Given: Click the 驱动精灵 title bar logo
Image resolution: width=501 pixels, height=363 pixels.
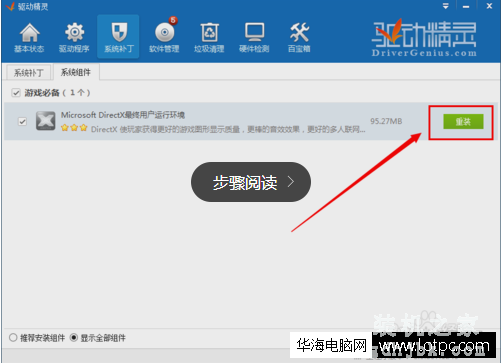Looking at the screenshot, I should [x=10, y=6].
